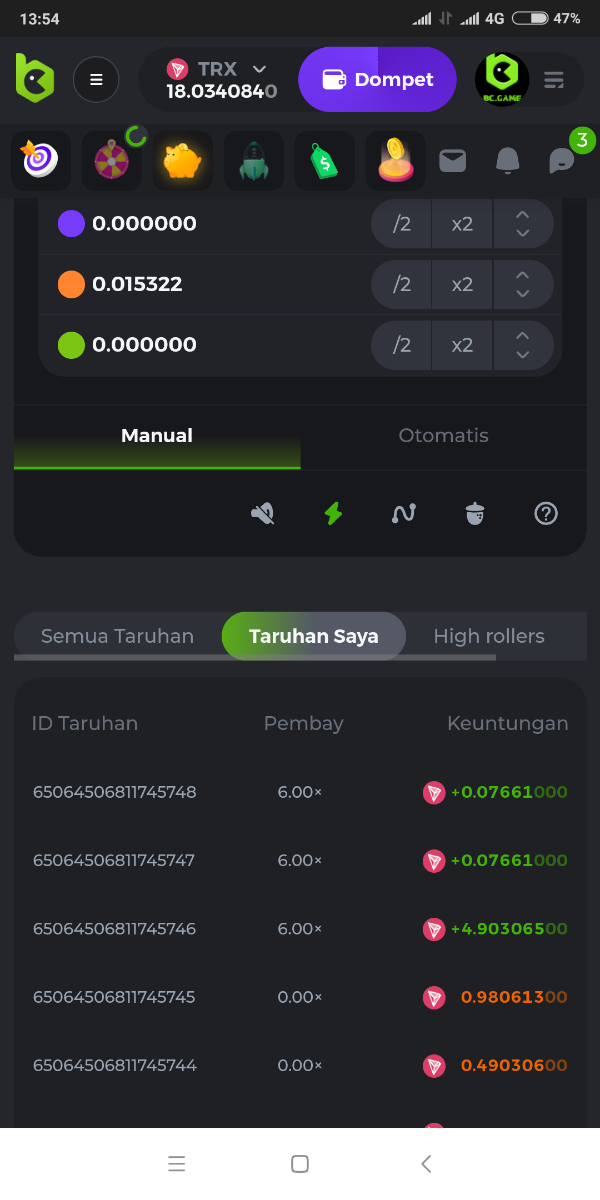Open the lucky spin wheel icon
The image size is (600, 1200).
pyautogui.click(x=111, y=161)
